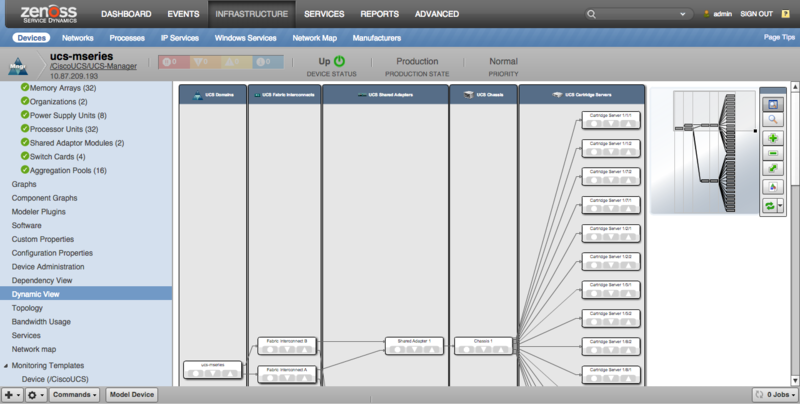Click the circle icon in the Chassis 1 node
800x405 pixels.
coord(466,349)
